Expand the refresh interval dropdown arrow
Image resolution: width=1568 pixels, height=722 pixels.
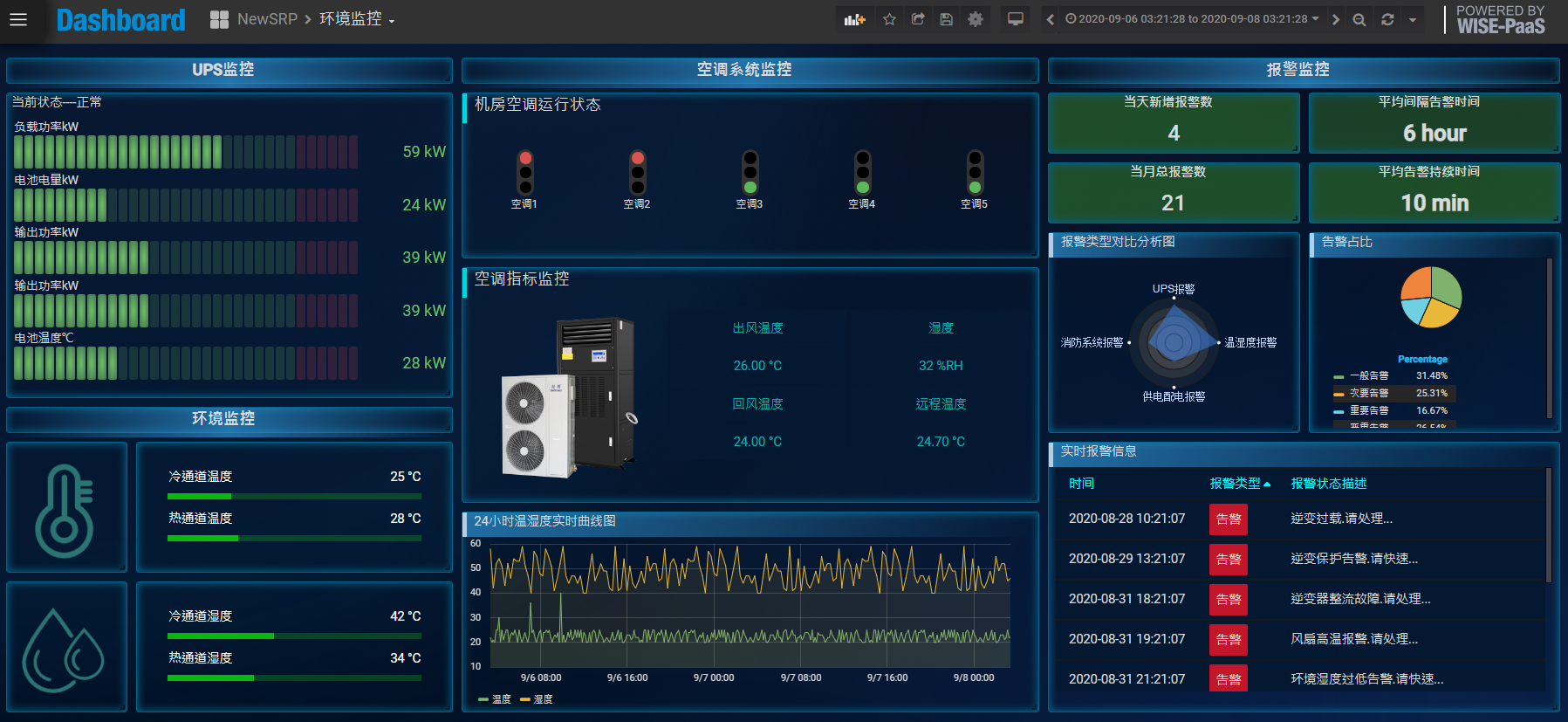tap(1413, 19)
